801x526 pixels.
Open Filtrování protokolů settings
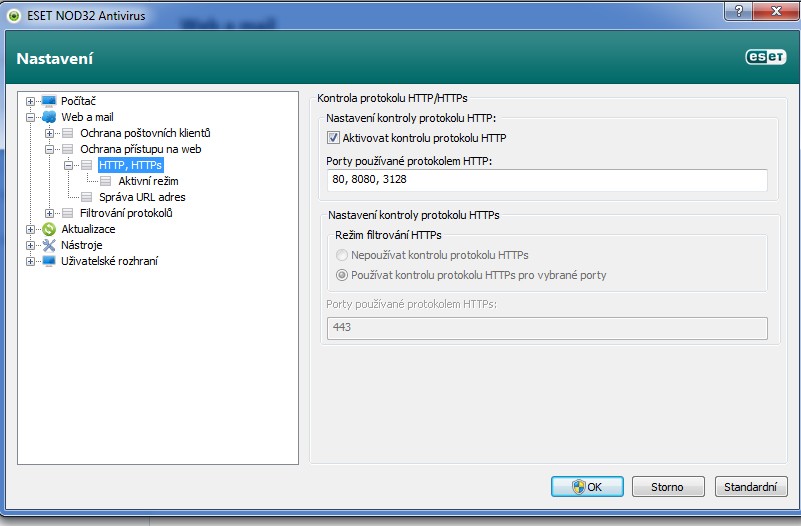126,213
